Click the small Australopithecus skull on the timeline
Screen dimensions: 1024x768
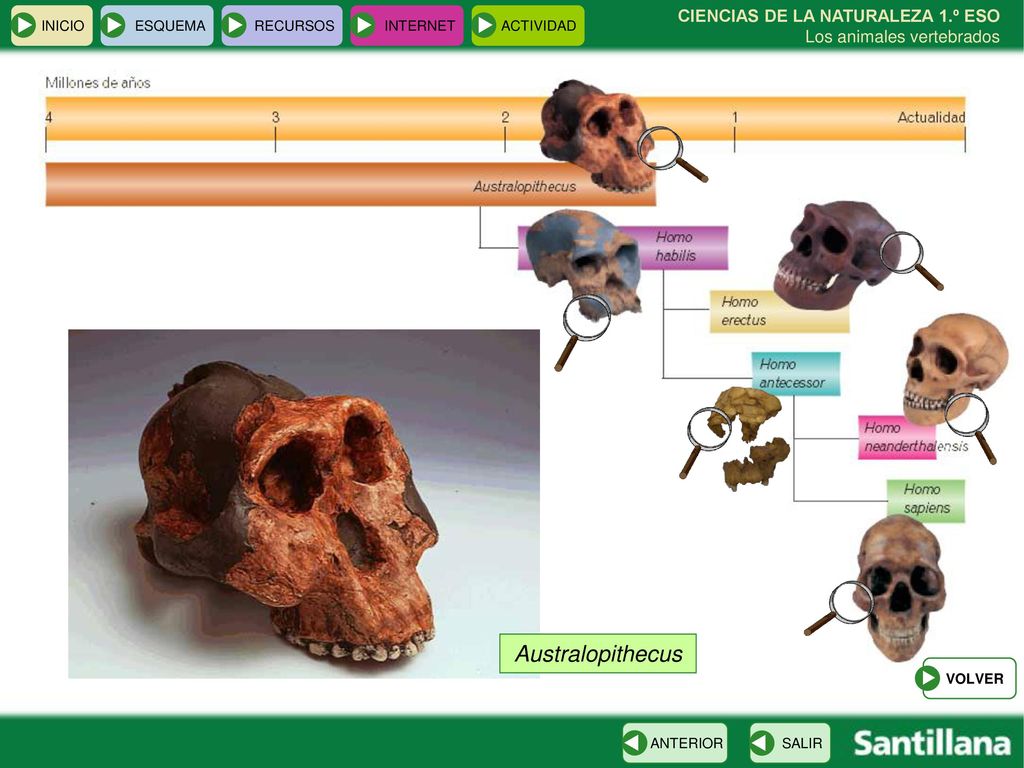pos(596,135)
